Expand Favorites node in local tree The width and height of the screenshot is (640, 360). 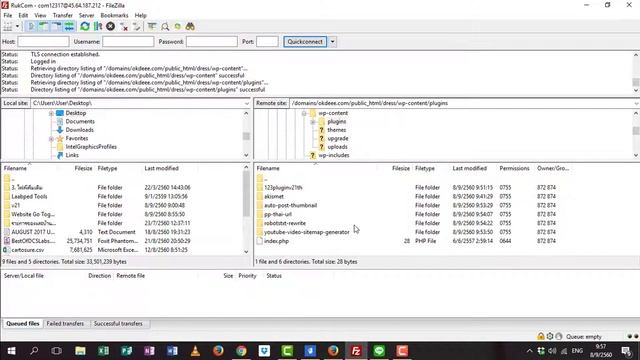tap(51, 139)
